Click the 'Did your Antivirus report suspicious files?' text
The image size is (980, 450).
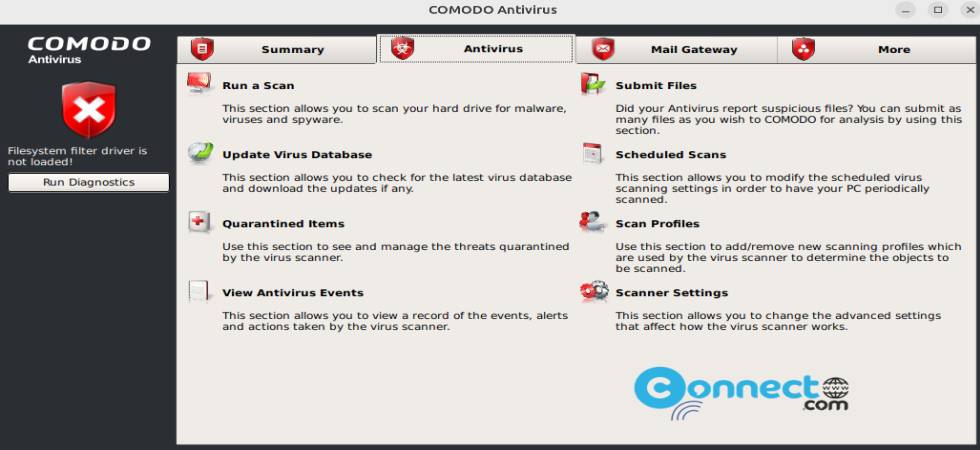(x=789, y=119)
